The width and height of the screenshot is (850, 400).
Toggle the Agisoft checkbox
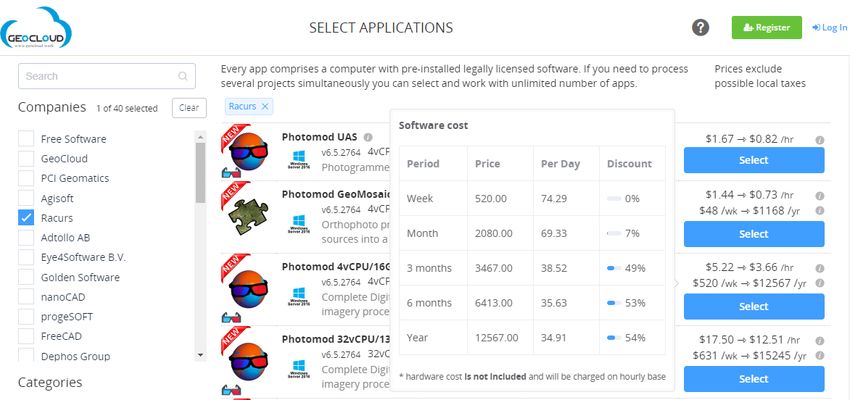click(x=26, y=198)
